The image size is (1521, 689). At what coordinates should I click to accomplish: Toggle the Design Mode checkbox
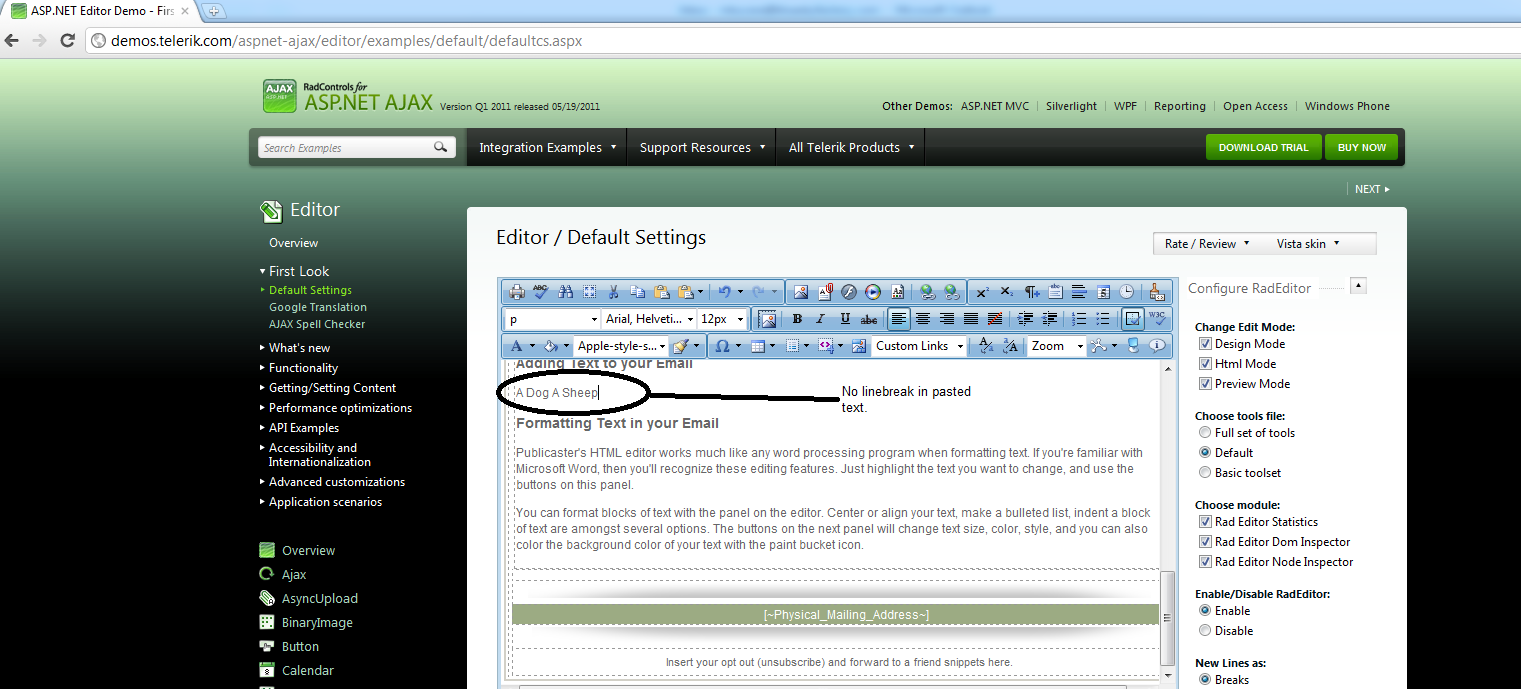point(1205,344)
